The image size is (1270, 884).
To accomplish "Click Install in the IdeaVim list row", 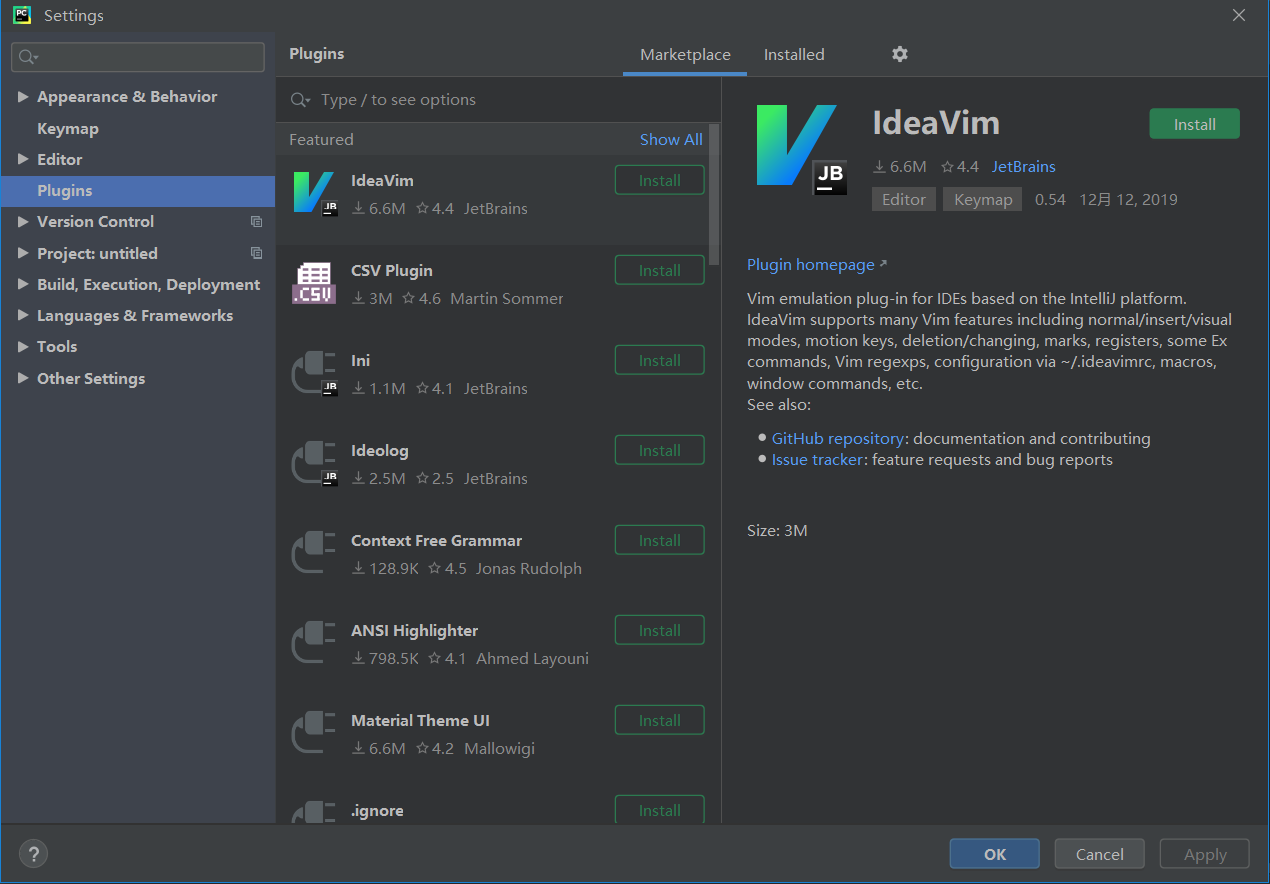I will point(660,180).
